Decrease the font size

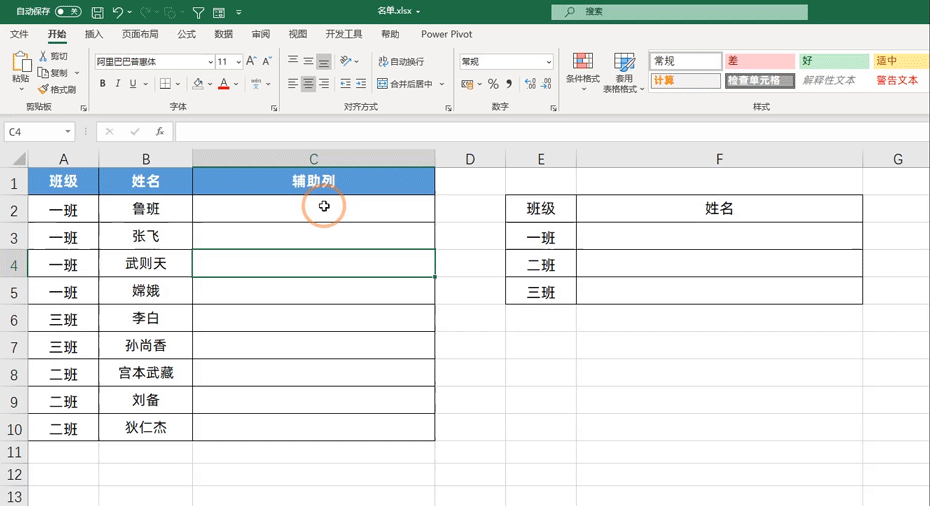coord(267,61)
